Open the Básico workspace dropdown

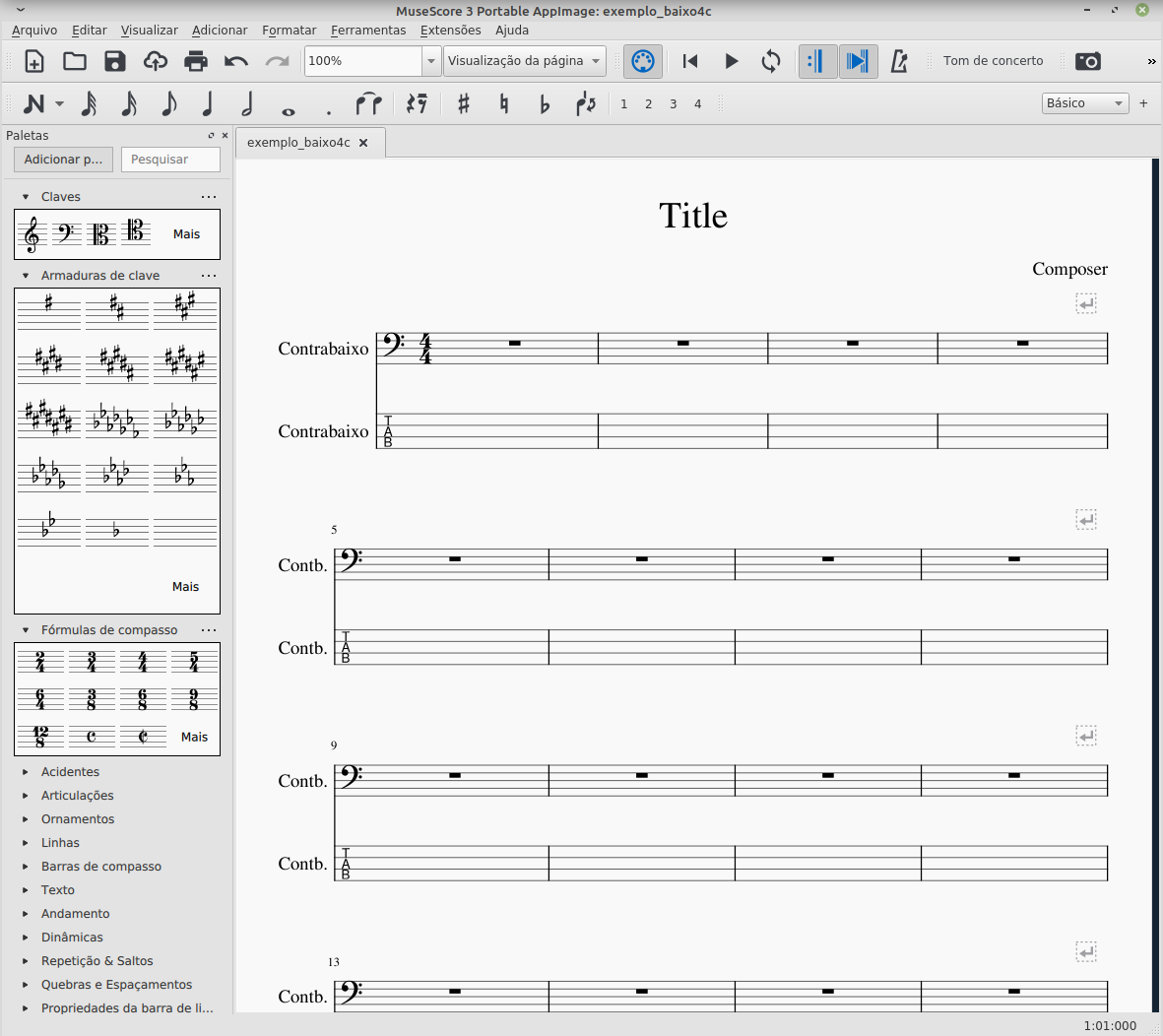tap(1085, 103)
